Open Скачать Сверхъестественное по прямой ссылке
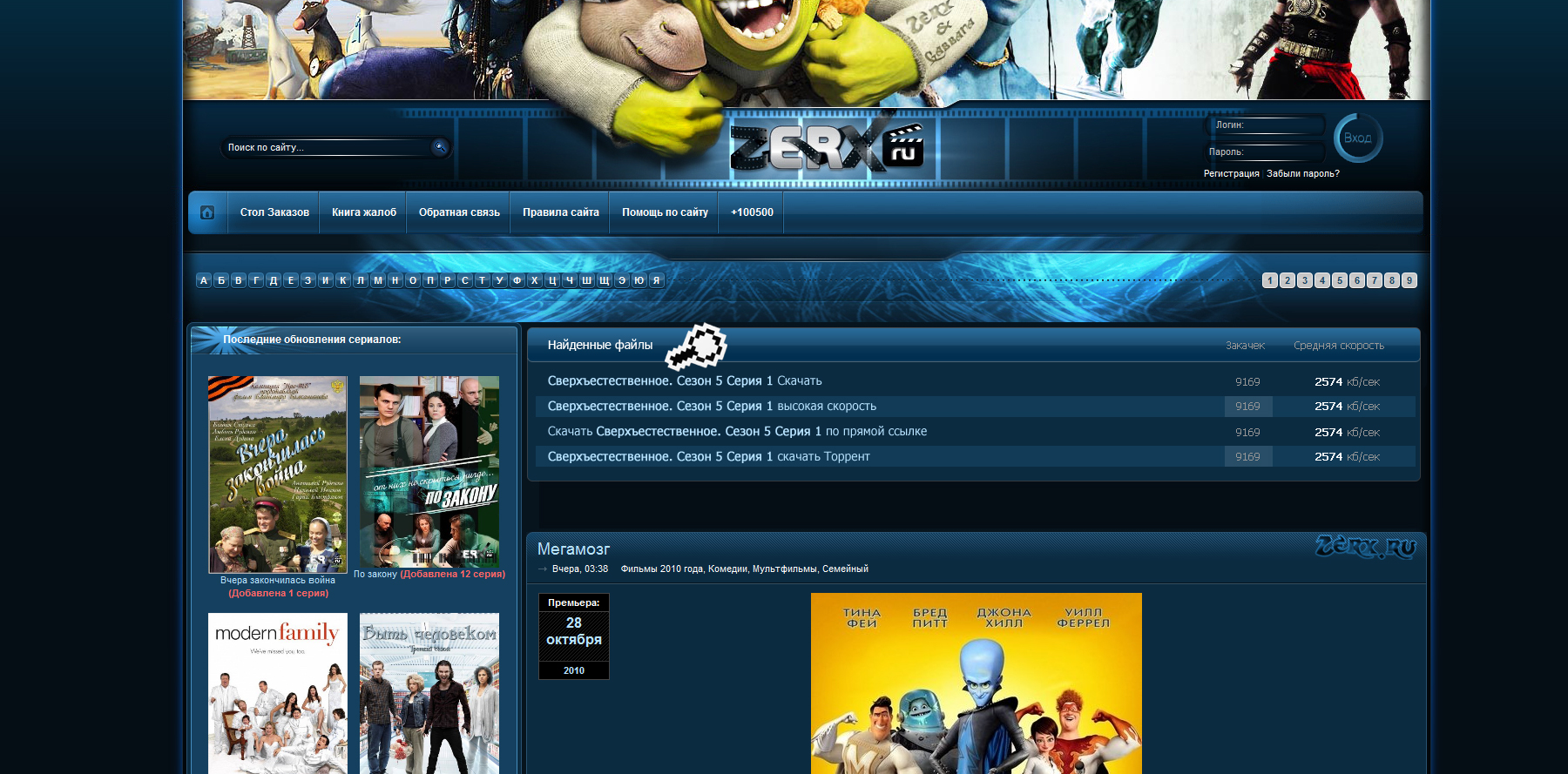This screenshot has width=1568, height=774. click(x=737, y=431)
